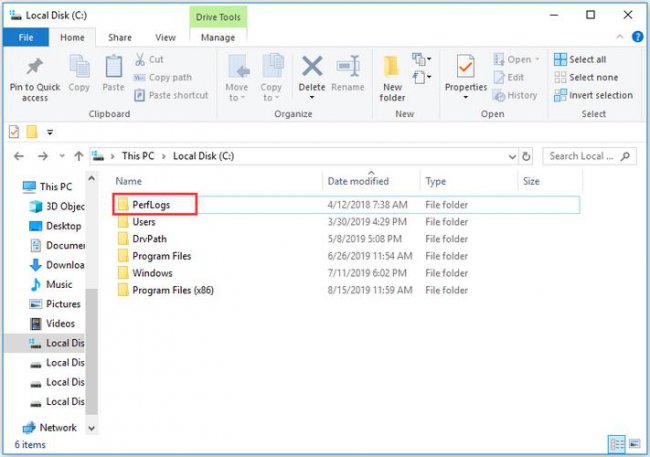The height and width of the screenshot is (457, 650).
Task: Open Network in navigation pane
Action: [x=50, y=427]
